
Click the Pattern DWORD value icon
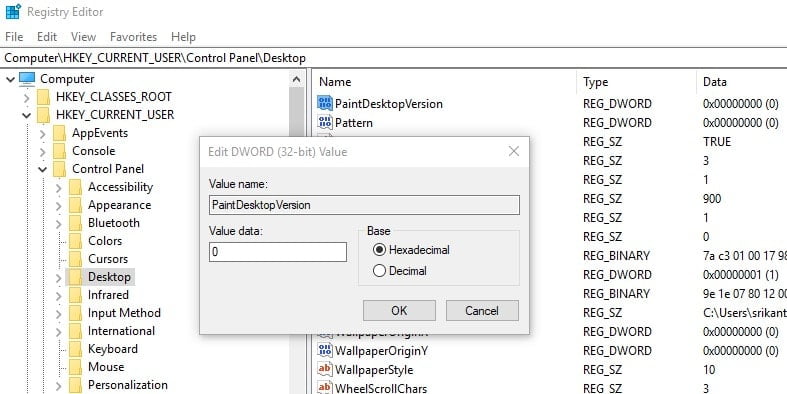click(x=325, y=122)
